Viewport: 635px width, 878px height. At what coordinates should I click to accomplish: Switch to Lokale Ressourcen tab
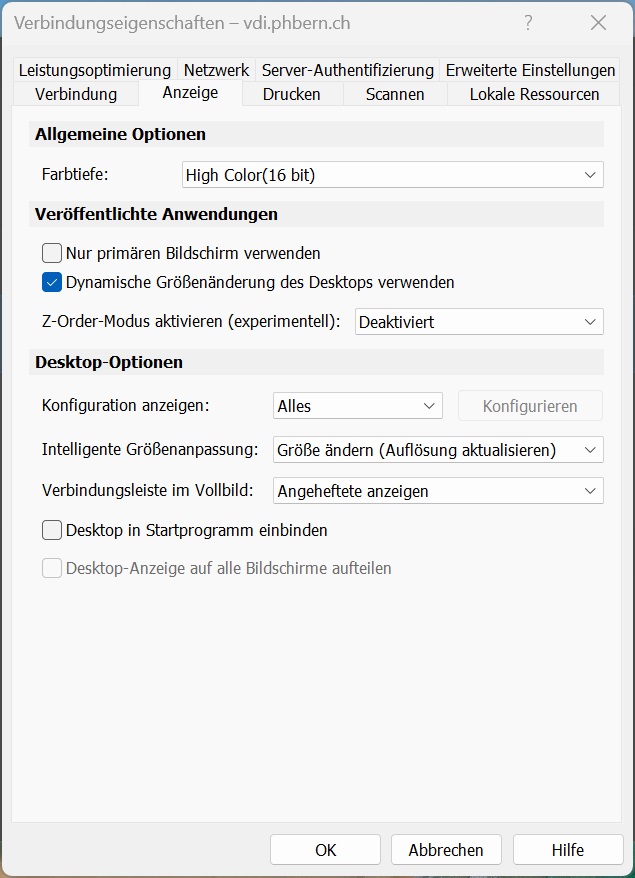[531, 93]
